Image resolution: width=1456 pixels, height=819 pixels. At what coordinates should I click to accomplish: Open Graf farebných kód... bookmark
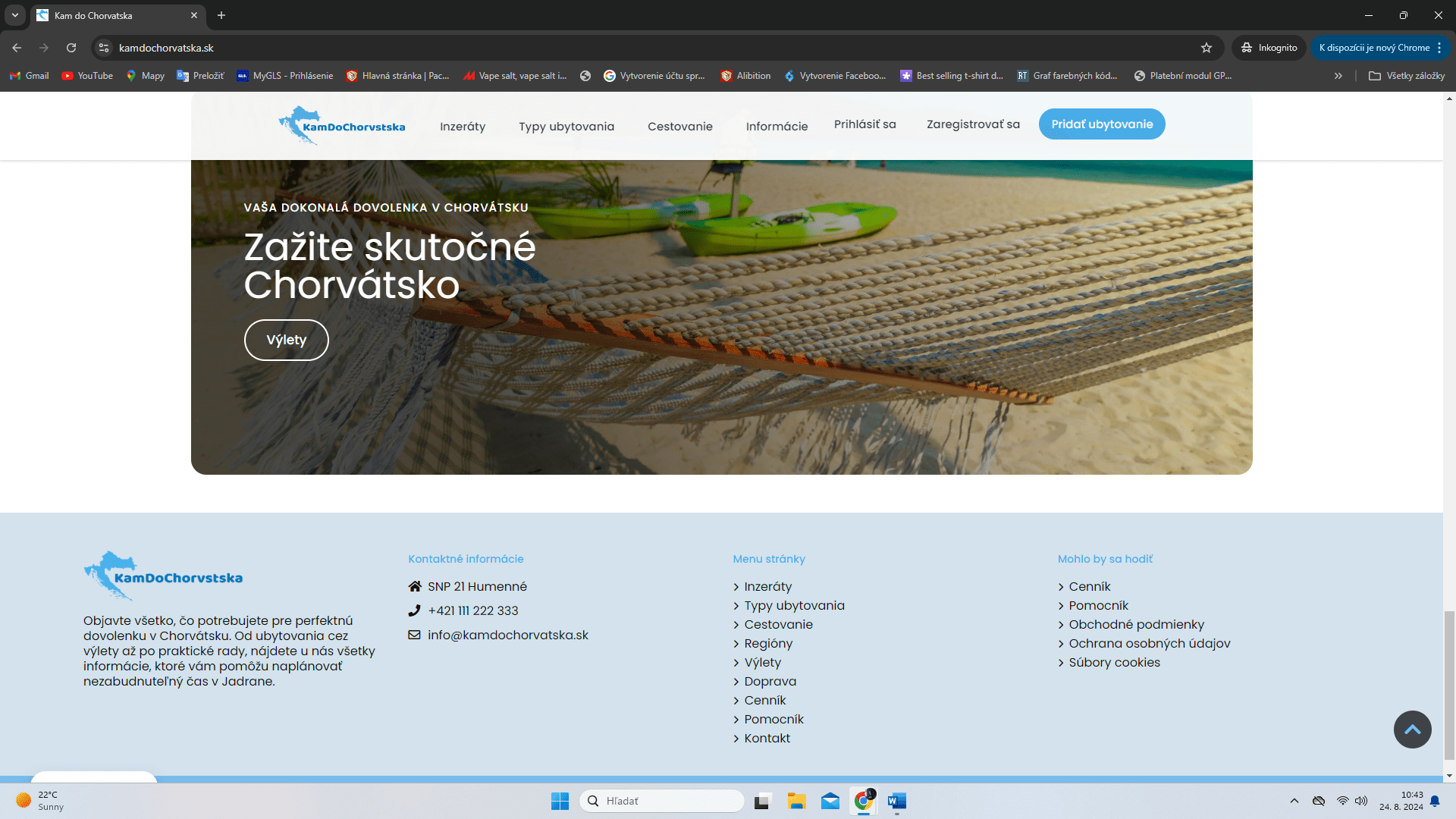(x=1067, y=76)
